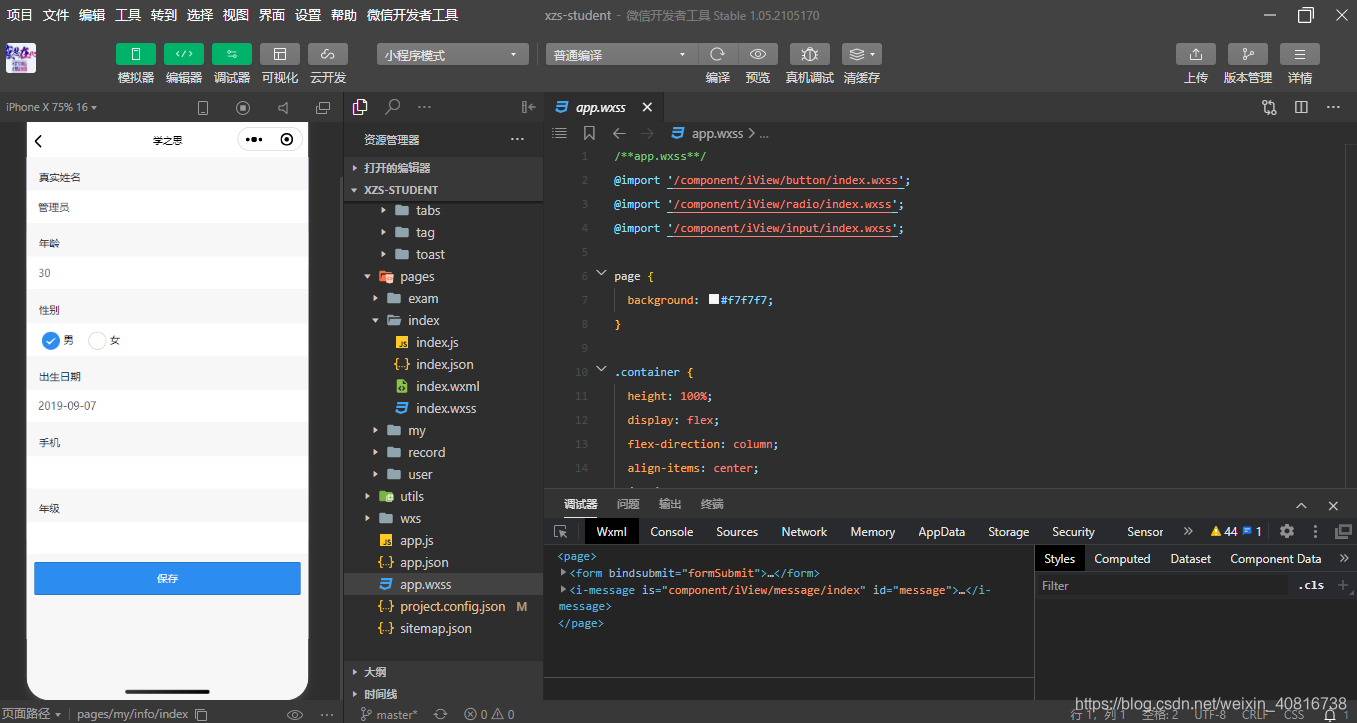Start real device debugging
The image size is (1357, 723).
[810, 54]
